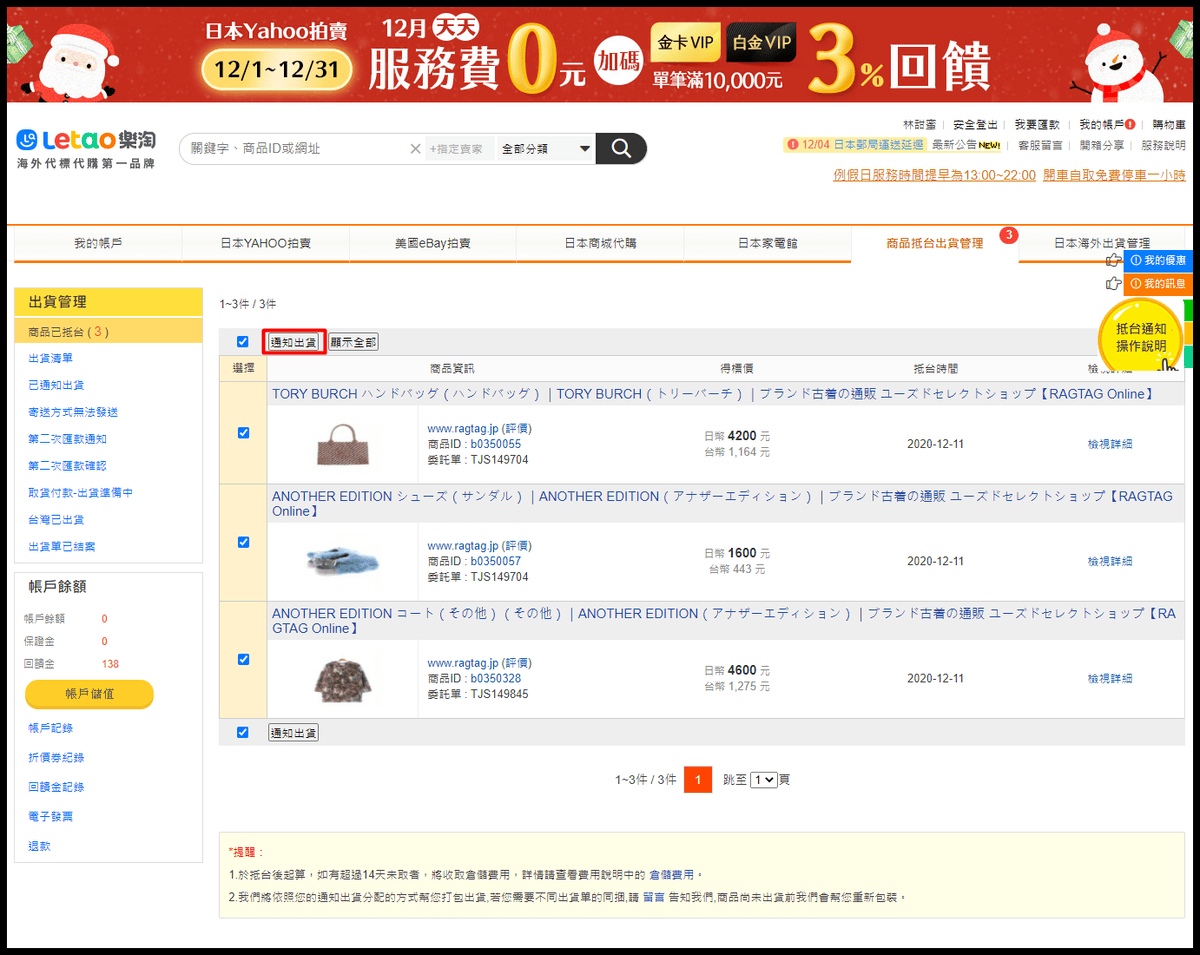1200x955 pixels.
Task: Click the search magnifier icon
Action: (620, 147)
